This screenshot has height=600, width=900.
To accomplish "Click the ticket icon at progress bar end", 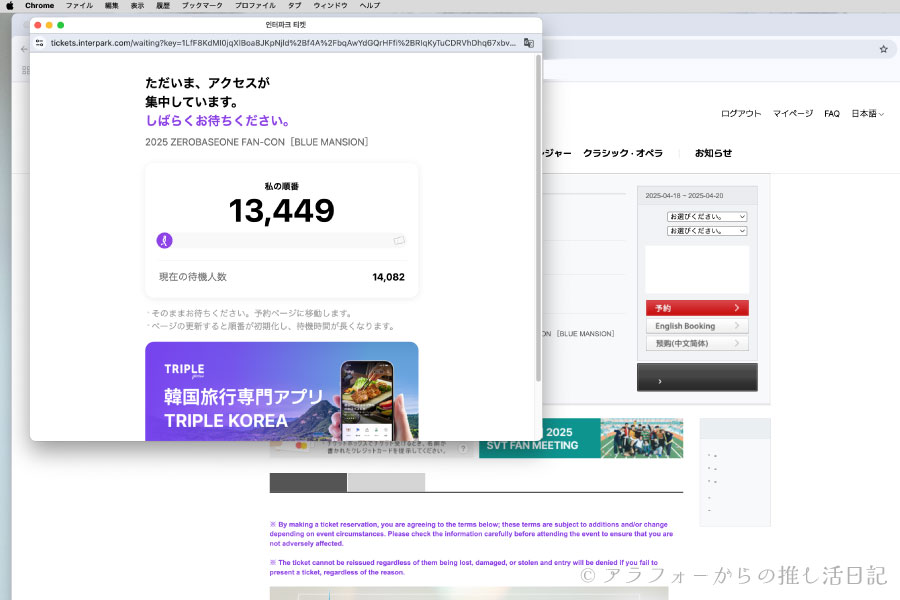I will pos(399,241).
